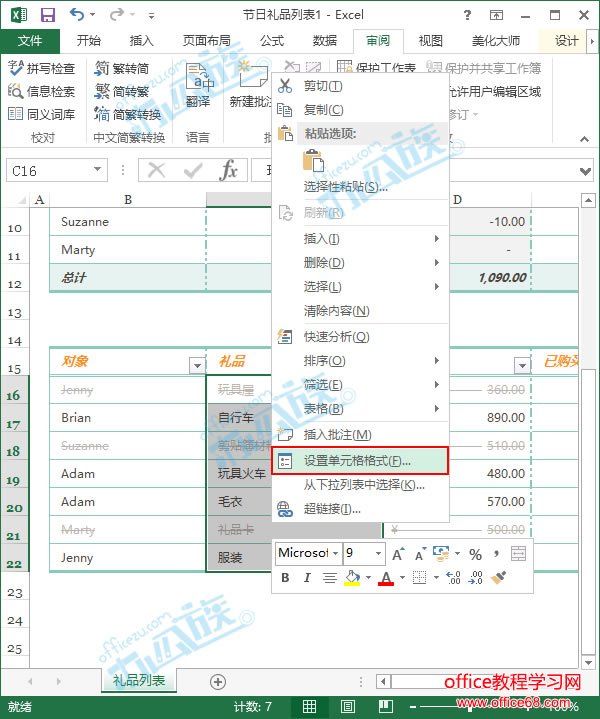Choose 超链接(I) from context menu
Viewport: 600px width, 719px height.
pyautogui.click(x=360, y=509)
